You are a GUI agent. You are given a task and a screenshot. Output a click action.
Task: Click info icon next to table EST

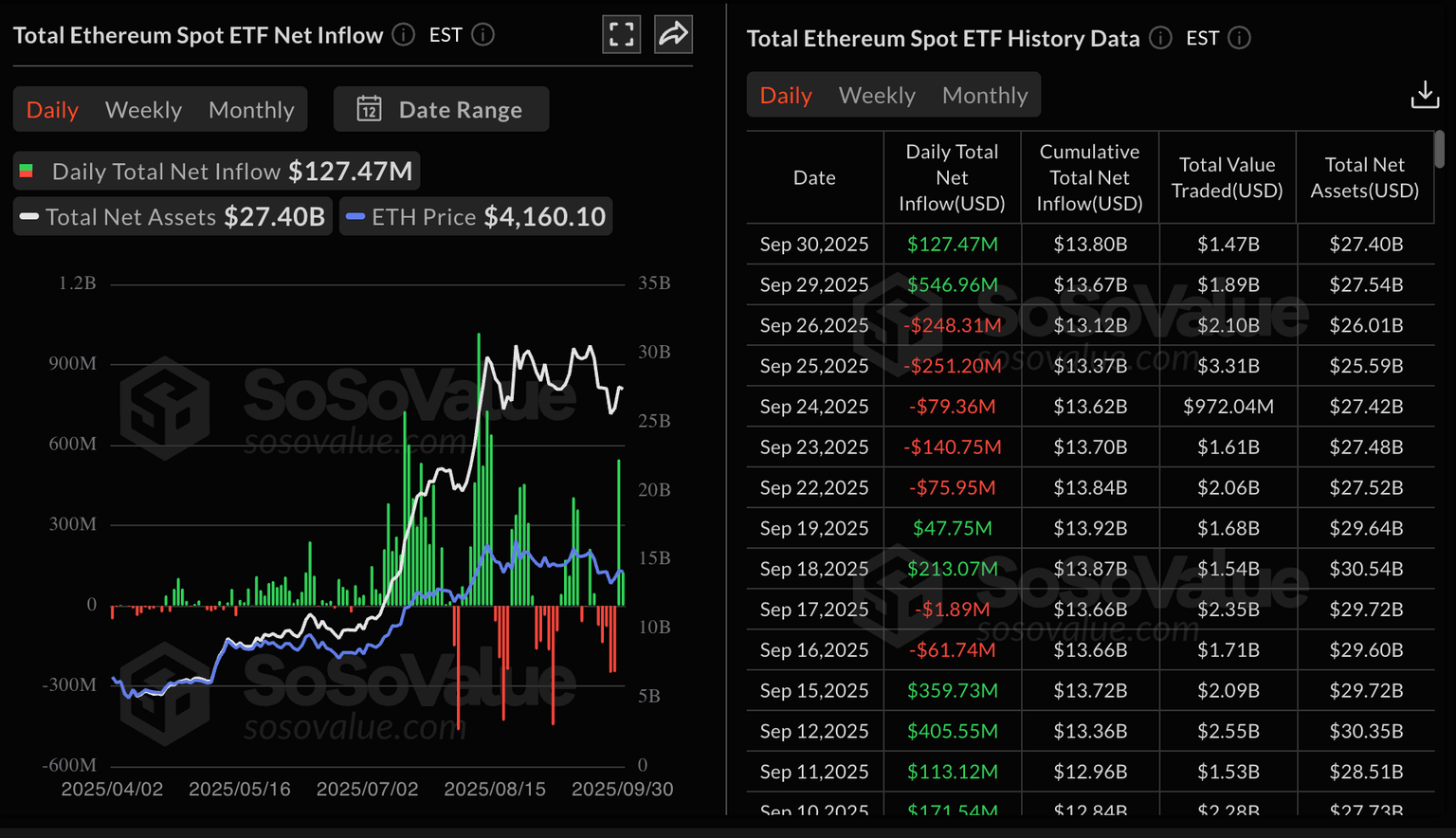[1239, 38]
